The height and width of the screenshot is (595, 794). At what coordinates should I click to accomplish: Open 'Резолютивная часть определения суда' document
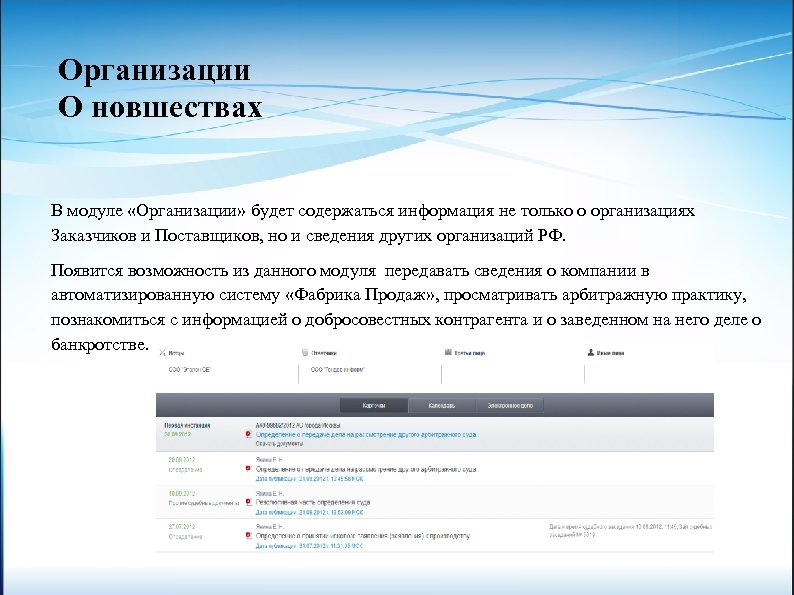(313, 503)
